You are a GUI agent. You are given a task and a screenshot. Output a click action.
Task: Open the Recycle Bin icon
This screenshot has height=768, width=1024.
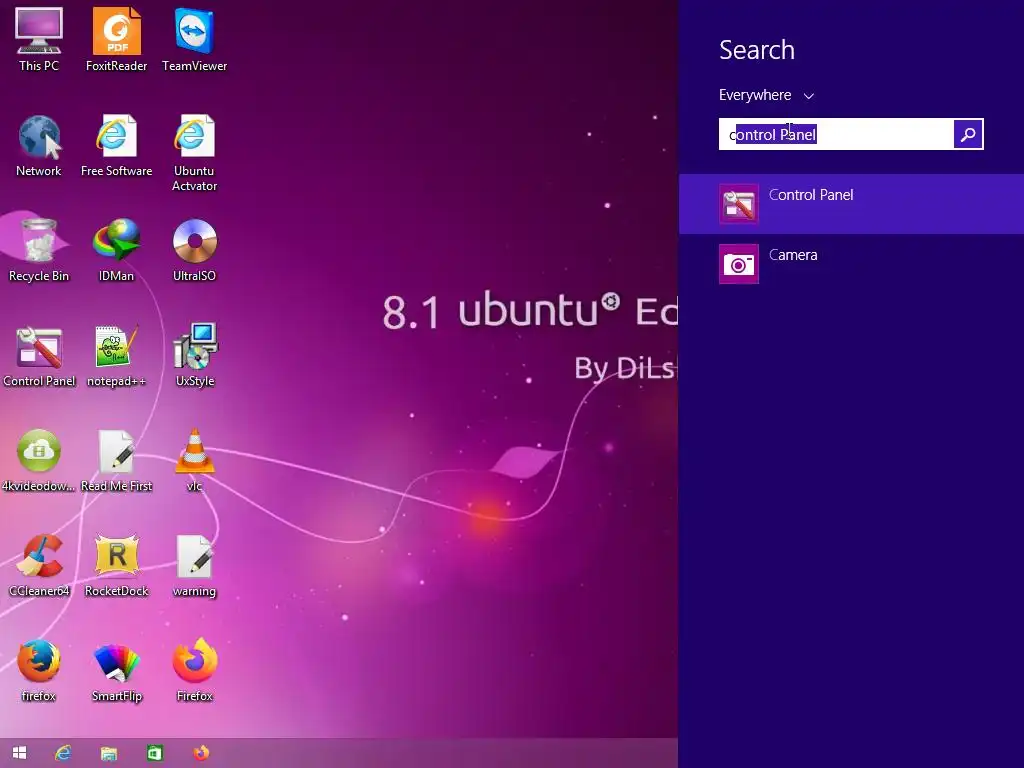click(39, 250)
